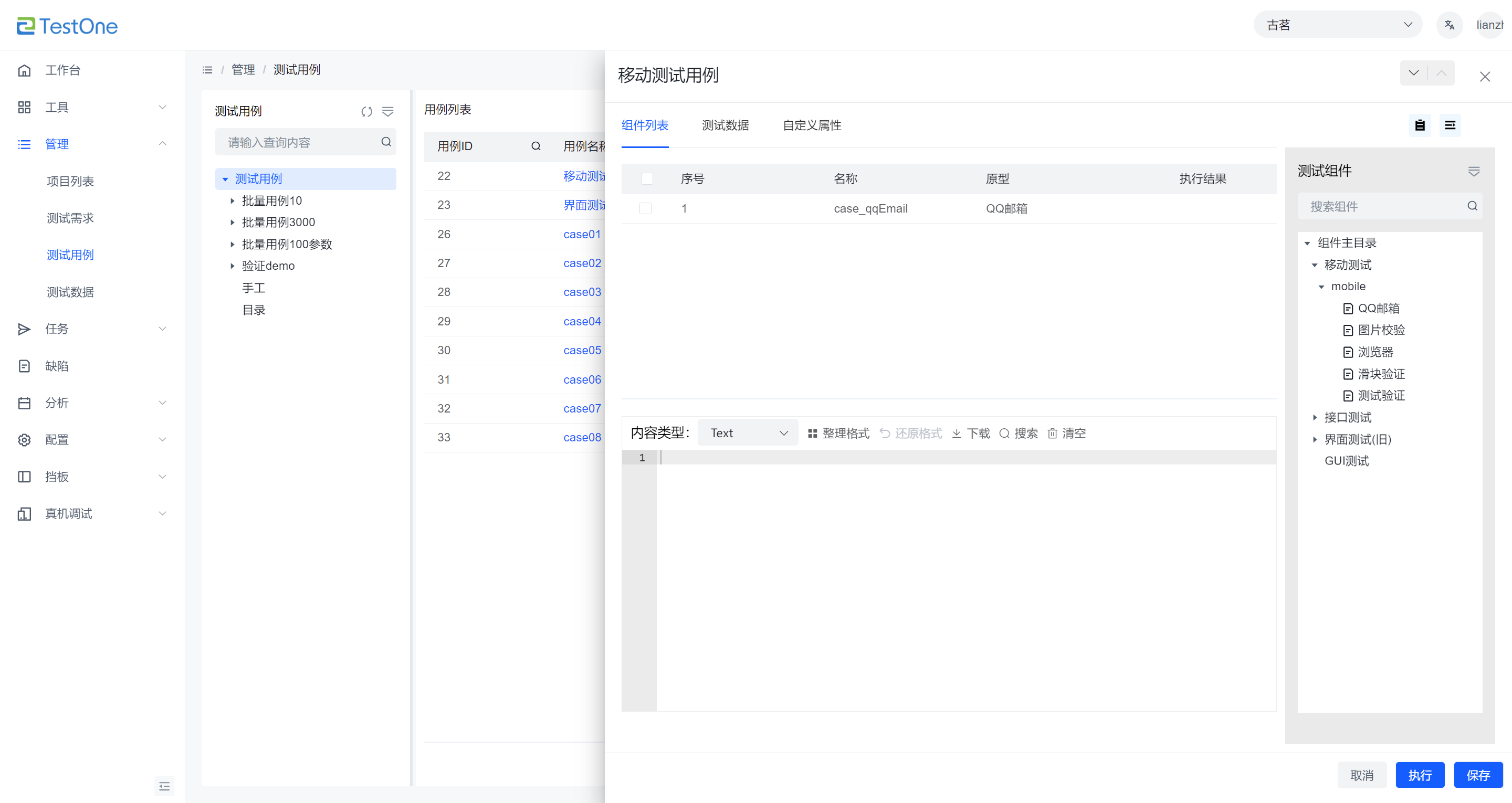Open the 古茗 project dropdown
The image size is (1512, 803).
[1338, 25]
